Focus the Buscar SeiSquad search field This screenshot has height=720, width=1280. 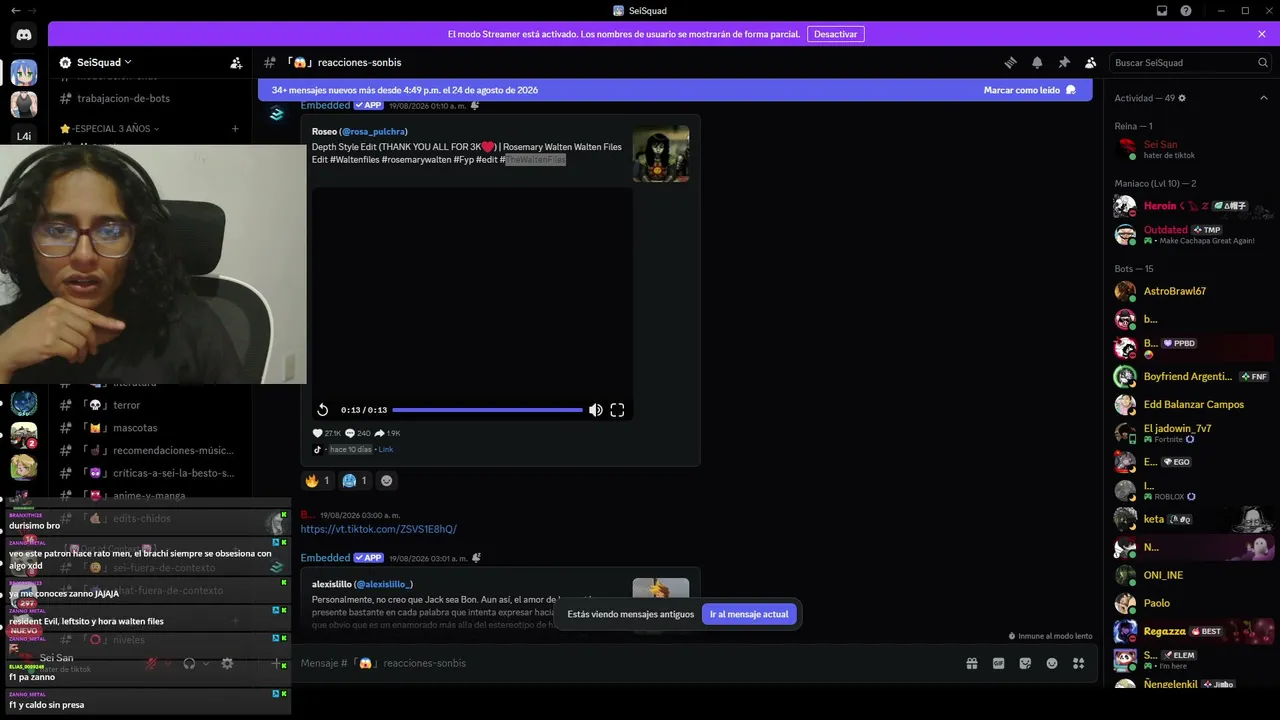coord(1191,62)
